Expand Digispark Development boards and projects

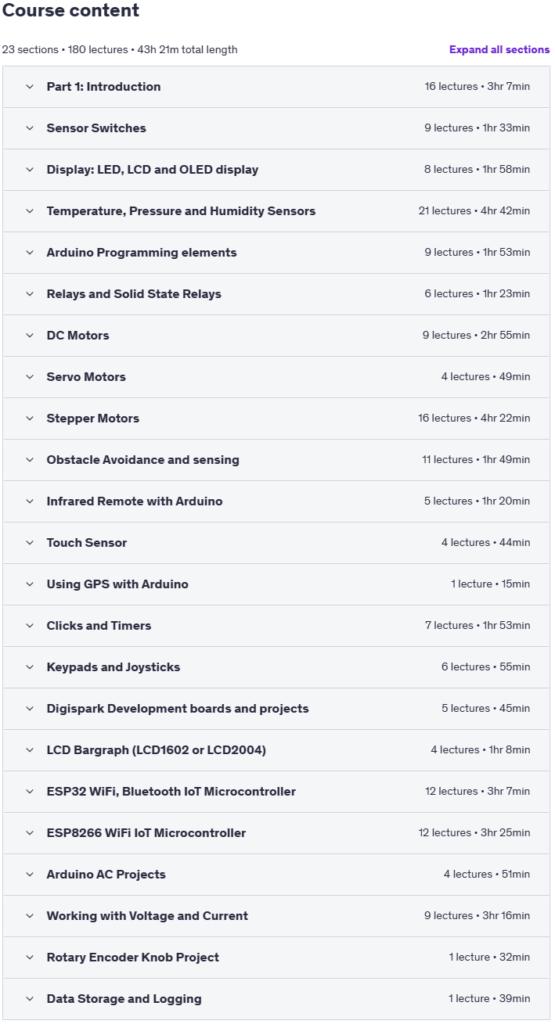tap(276, 709)
